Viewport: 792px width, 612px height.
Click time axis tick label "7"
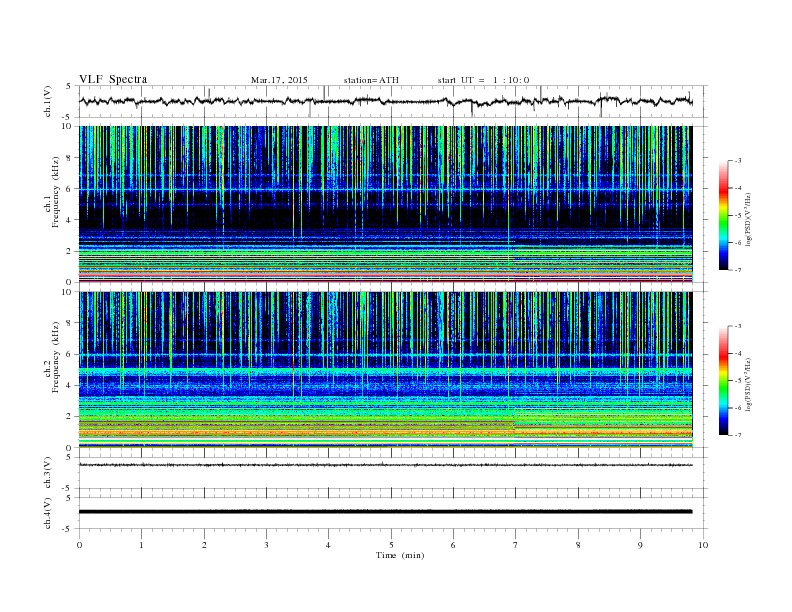coord(516,545)
